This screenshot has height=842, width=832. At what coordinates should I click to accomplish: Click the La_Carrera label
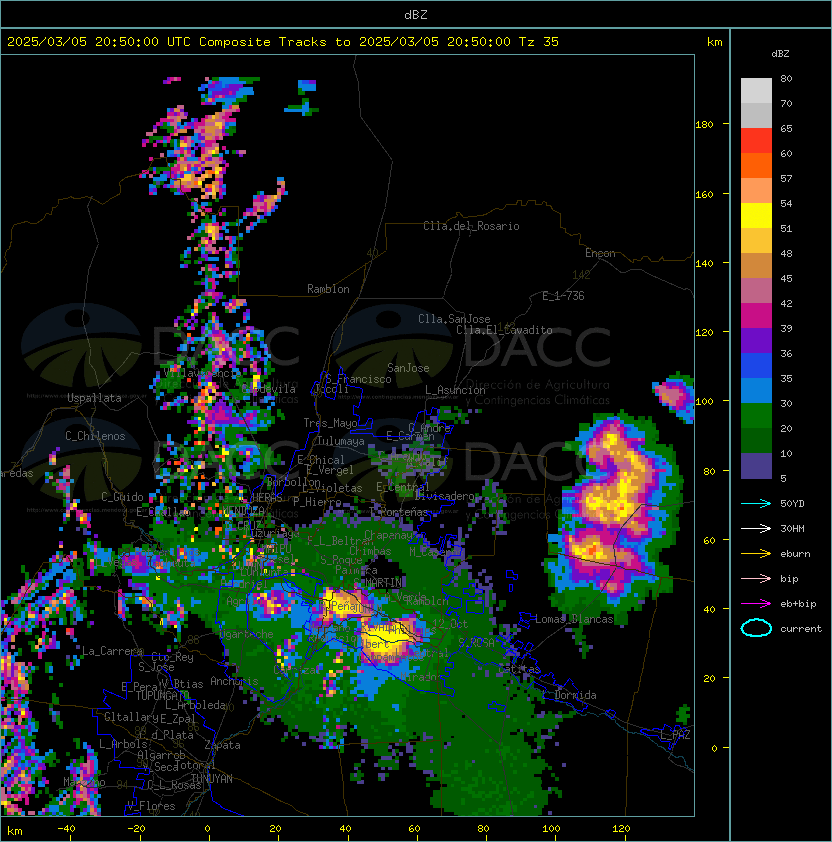[x=112, y=651]
